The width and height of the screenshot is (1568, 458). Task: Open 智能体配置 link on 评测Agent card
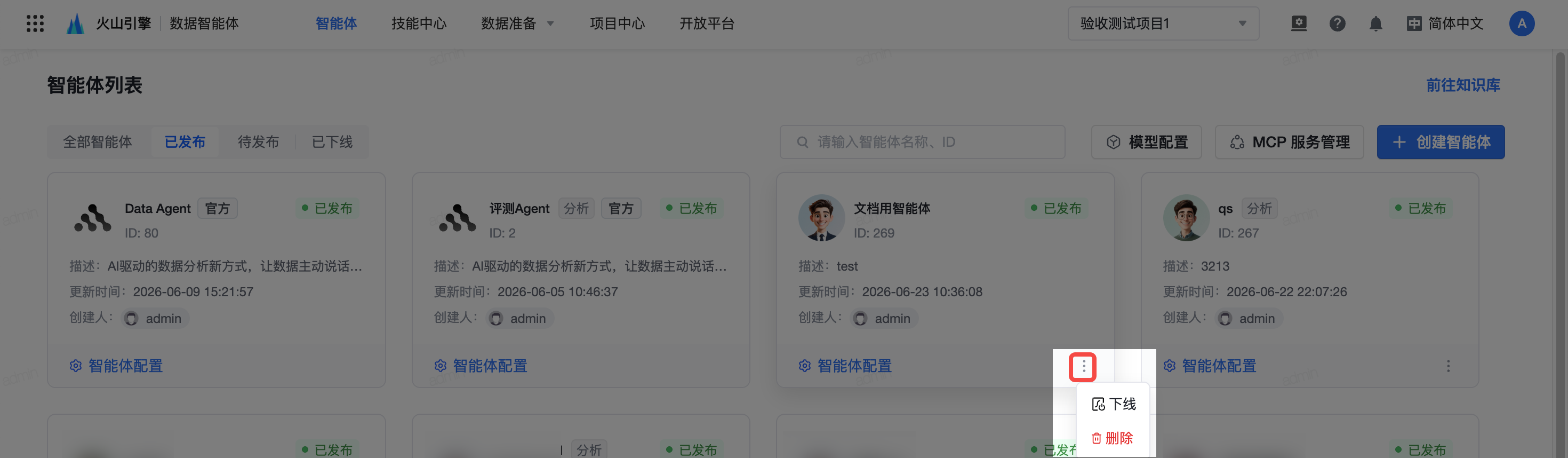coord(481,366)
